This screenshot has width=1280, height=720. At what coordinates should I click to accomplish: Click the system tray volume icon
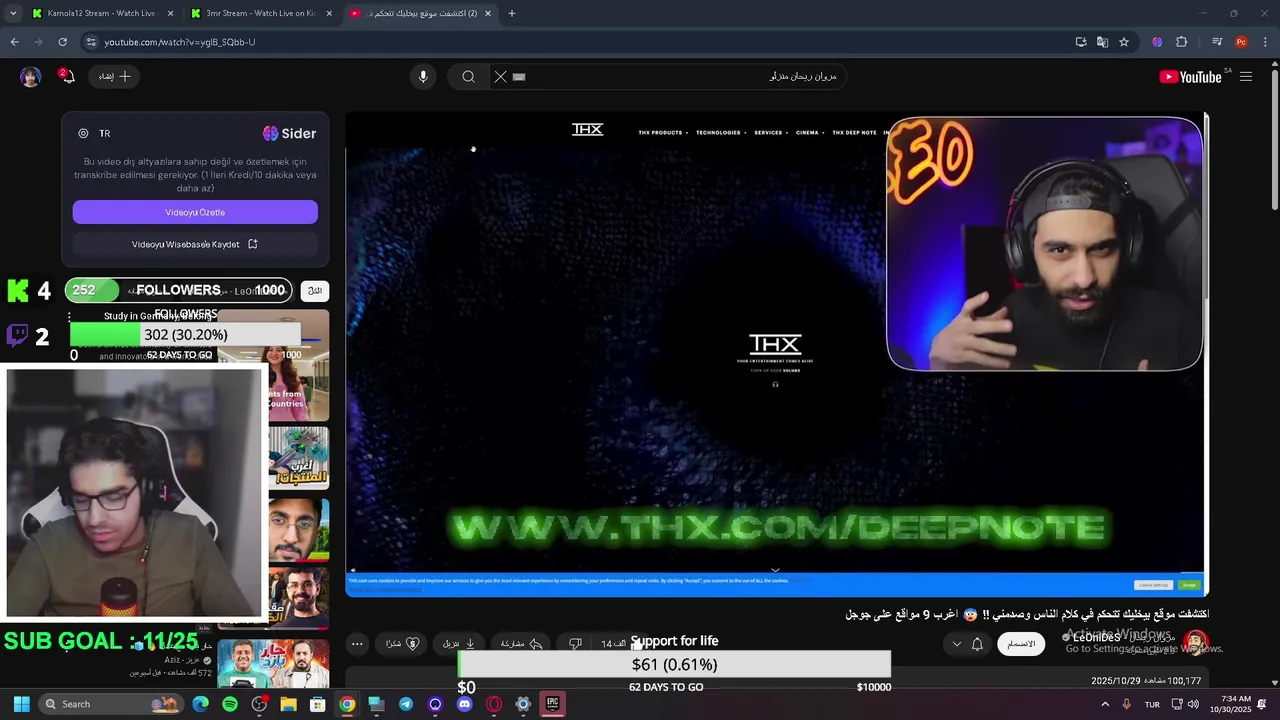pyautogui.click(x=1193, y=704)
